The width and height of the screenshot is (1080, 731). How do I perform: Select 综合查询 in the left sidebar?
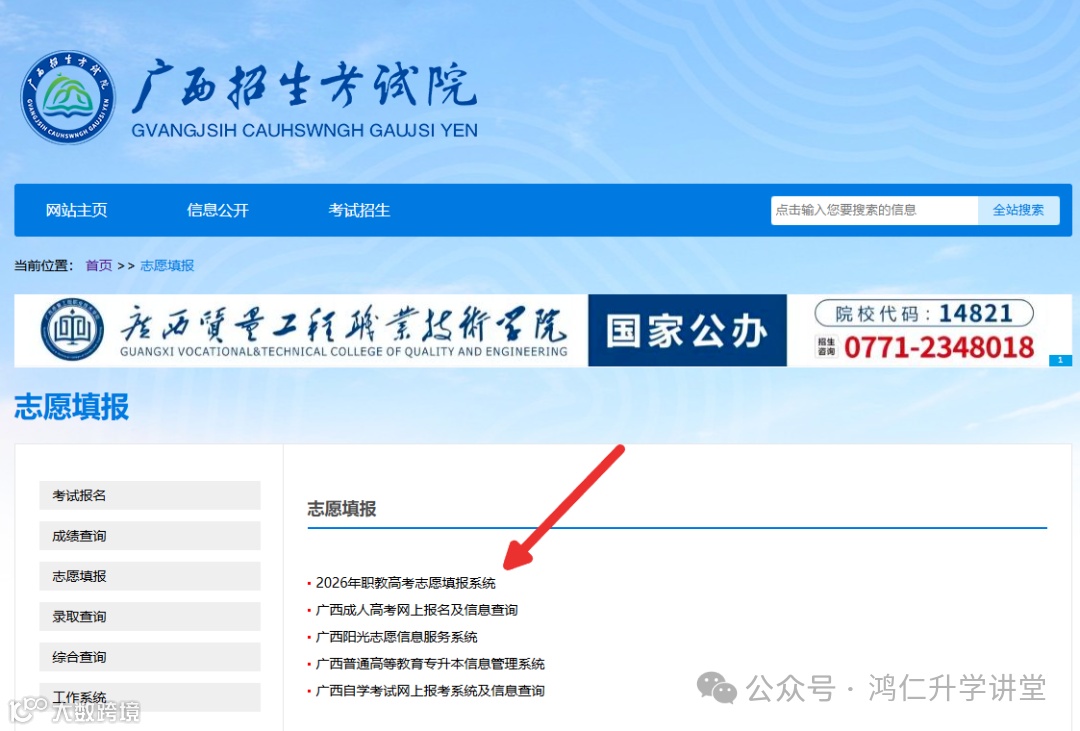[x=150, y=657]
